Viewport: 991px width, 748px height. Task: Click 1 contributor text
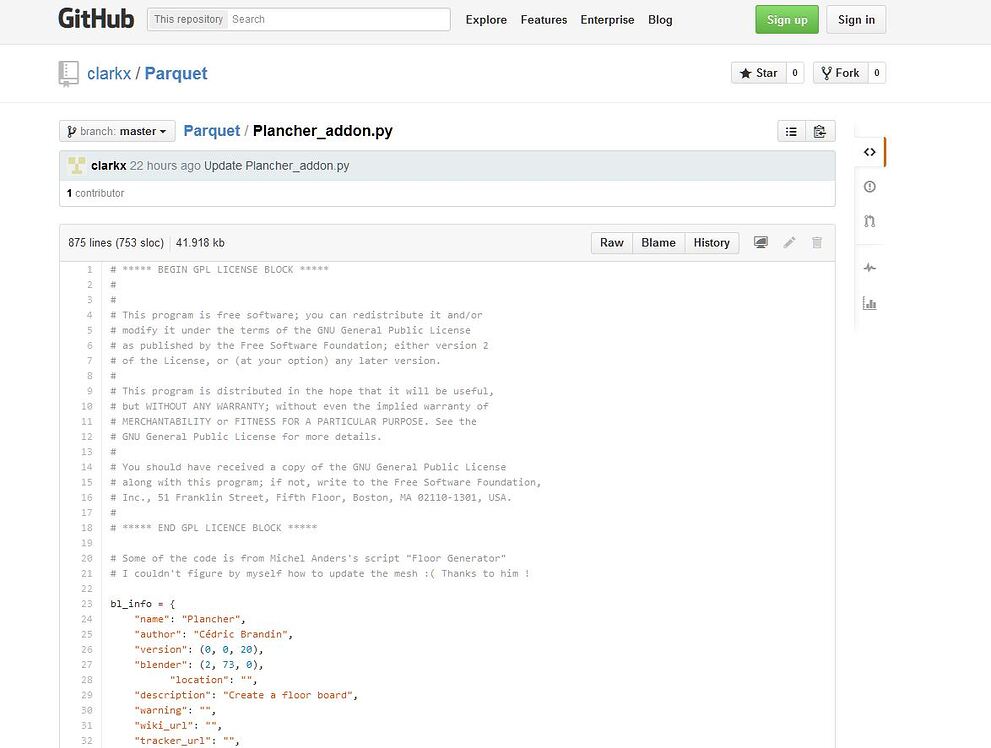coord(95,193)
